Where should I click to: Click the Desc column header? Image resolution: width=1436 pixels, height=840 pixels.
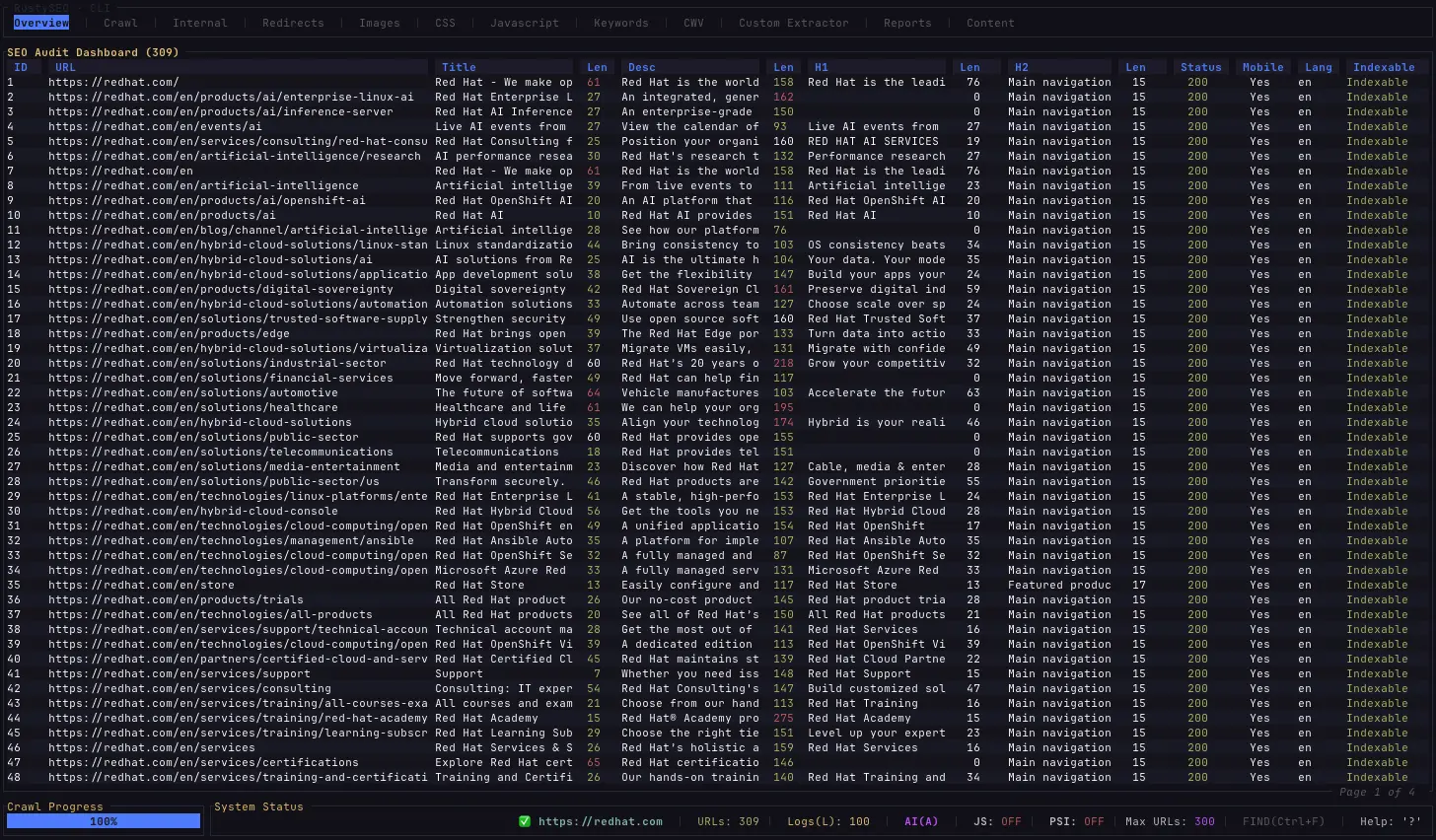[642, 67]
